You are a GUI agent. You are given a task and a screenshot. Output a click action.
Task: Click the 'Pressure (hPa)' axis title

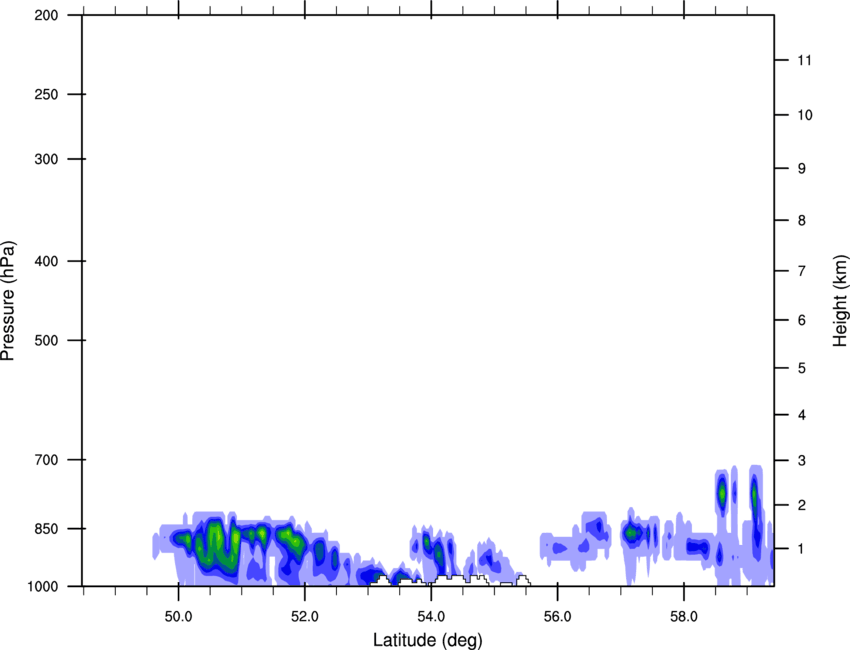pos(9,301)
